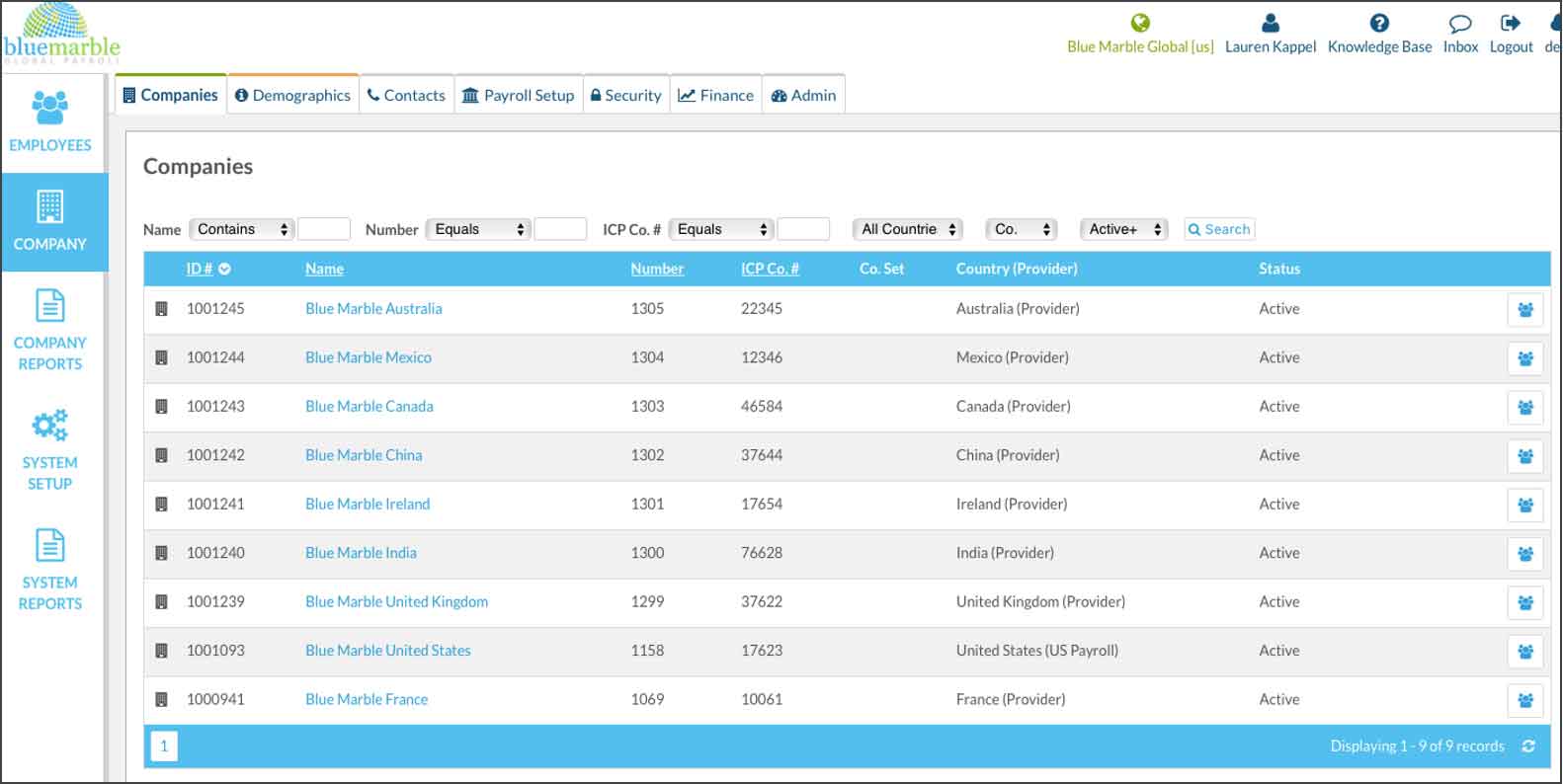Open the Co. filter dropdown
1563x784 pixels.
[x=1022, y=229]
